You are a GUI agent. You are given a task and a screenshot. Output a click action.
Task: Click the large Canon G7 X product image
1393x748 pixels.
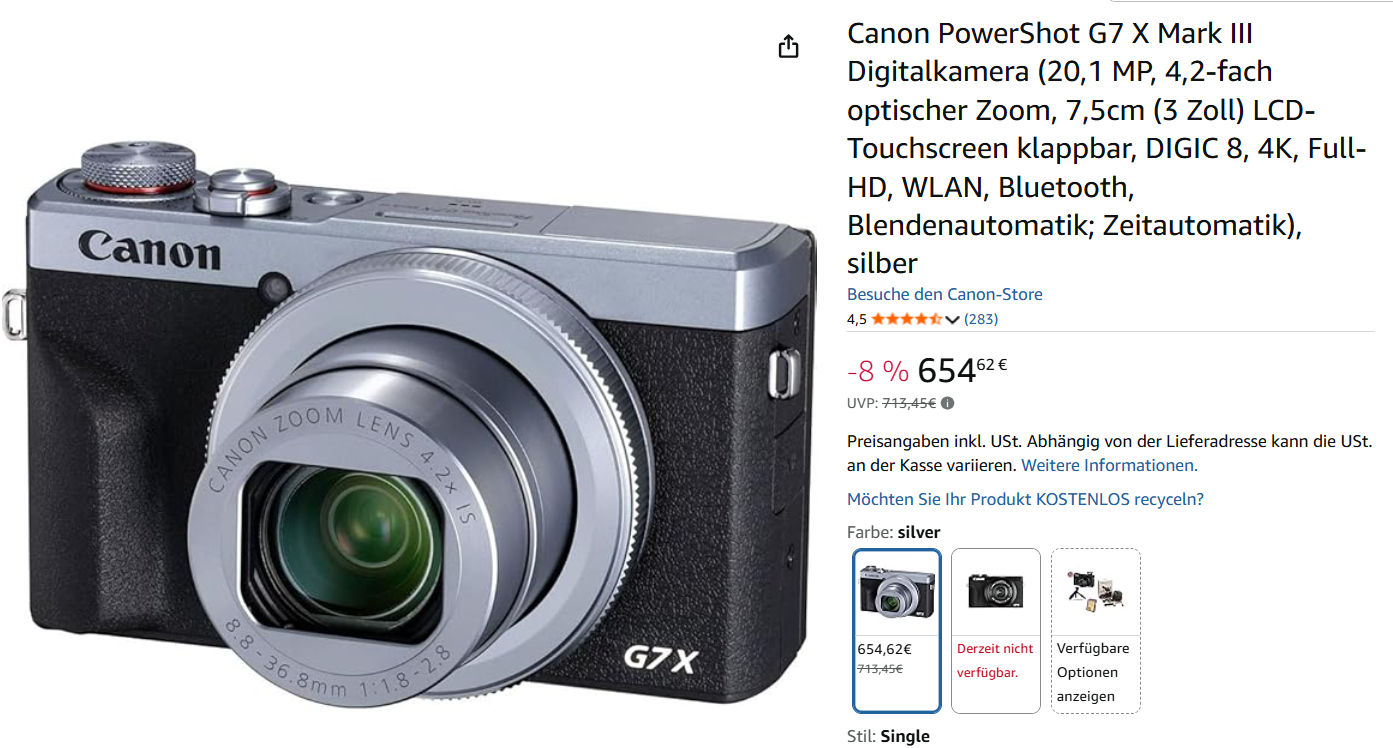410,420
